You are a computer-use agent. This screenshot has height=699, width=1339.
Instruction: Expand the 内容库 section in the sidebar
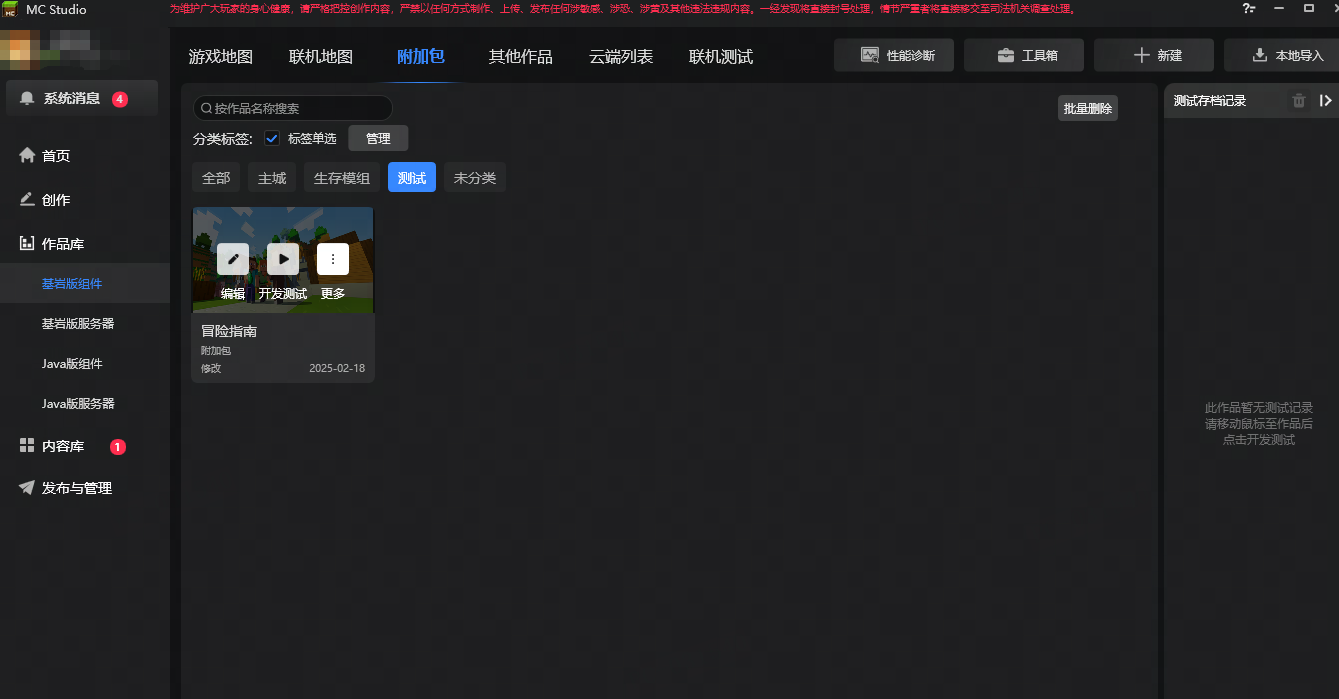pyautogui.click(x=62, y=446)
